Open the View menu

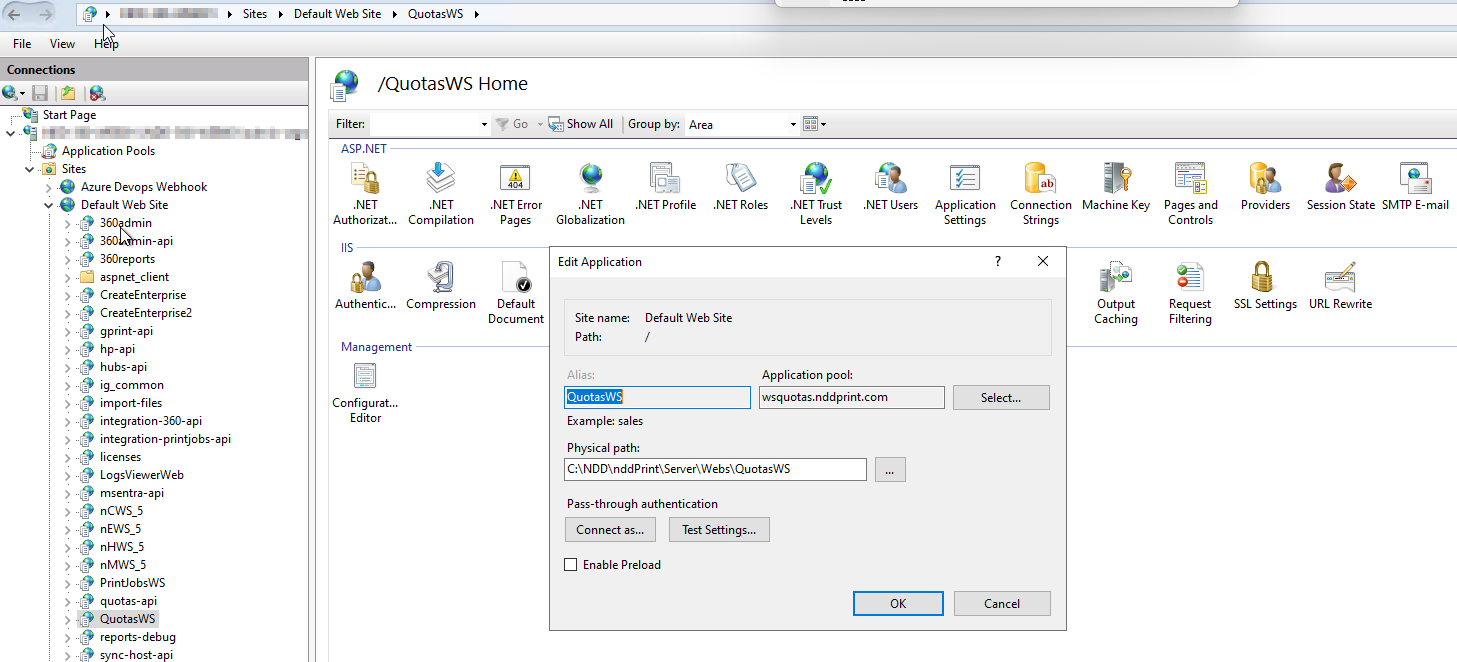62,44
